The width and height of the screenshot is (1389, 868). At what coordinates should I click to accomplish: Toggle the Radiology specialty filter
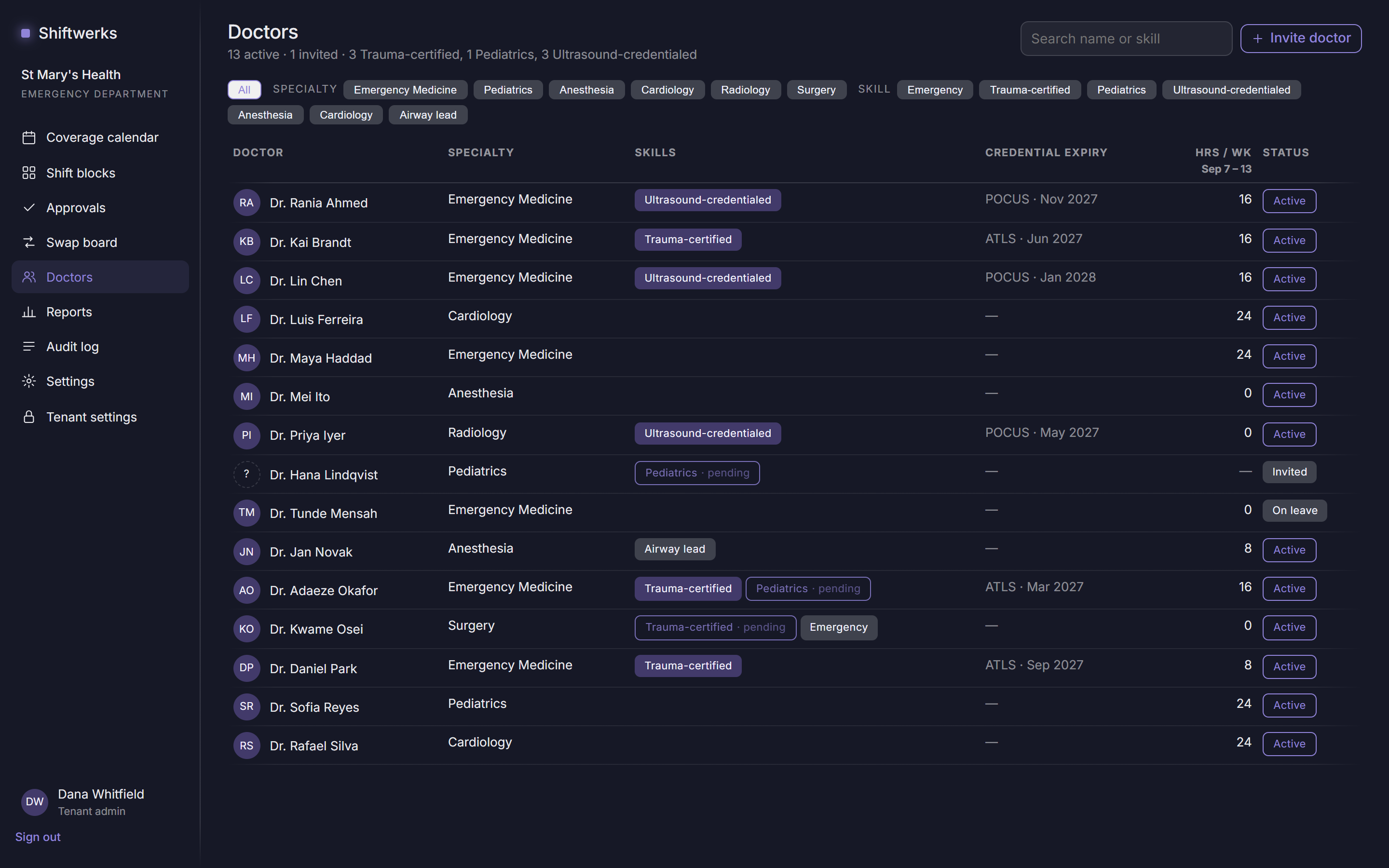(x=746, y=90)
